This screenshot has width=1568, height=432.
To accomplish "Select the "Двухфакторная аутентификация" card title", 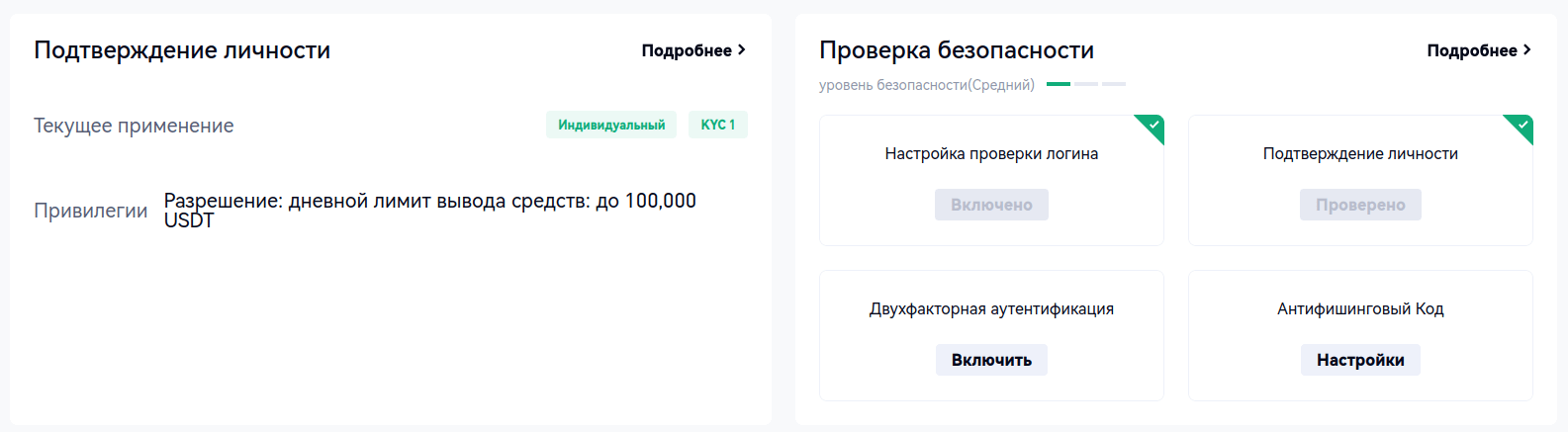I will click(991, 308).
